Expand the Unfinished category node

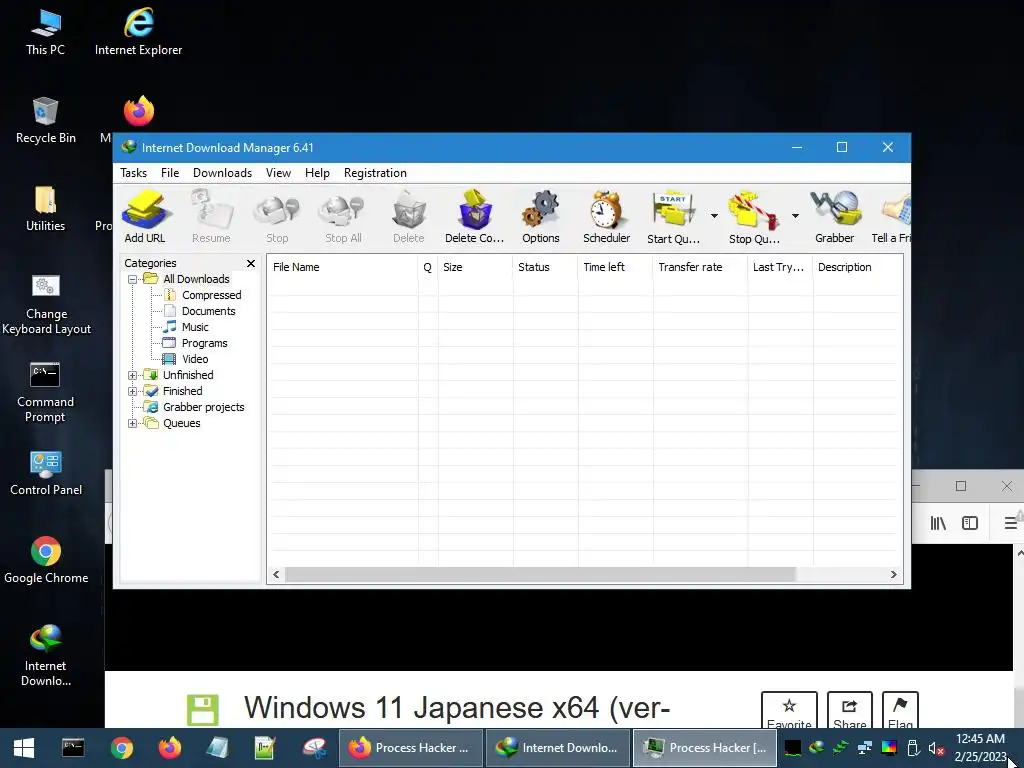132,376
